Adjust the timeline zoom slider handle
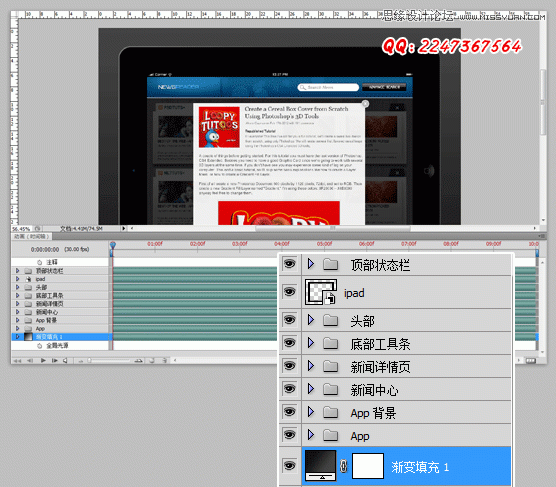Screen dimensions: 556x487 click(90, 361)
